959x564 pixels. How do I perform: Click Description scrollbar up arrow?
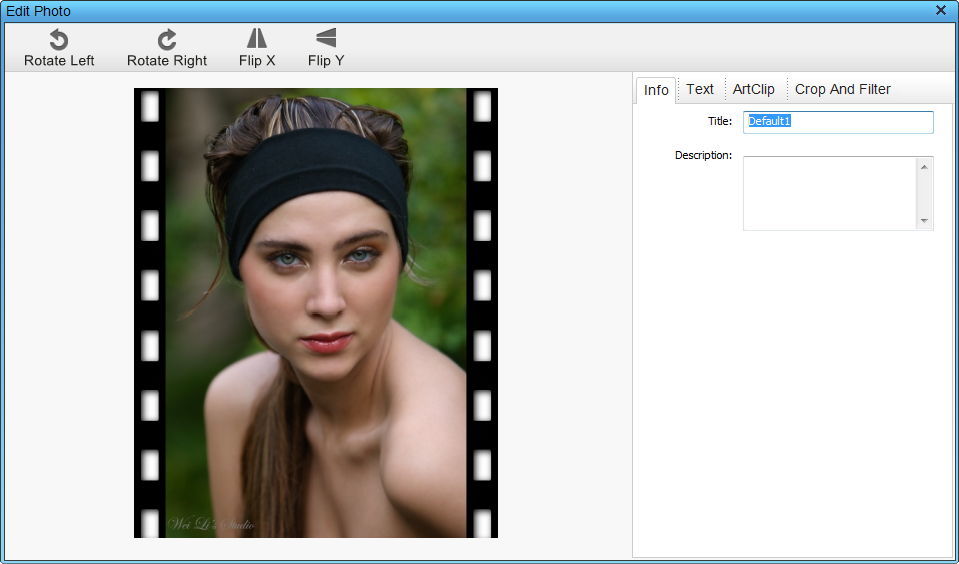tap(924, 167)
